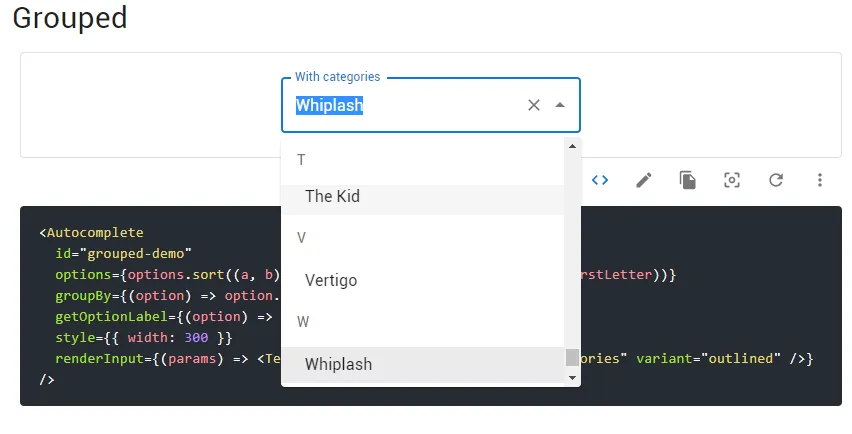Click the Grouped section heading
This screenshot has width=852, height=434.
70,18
